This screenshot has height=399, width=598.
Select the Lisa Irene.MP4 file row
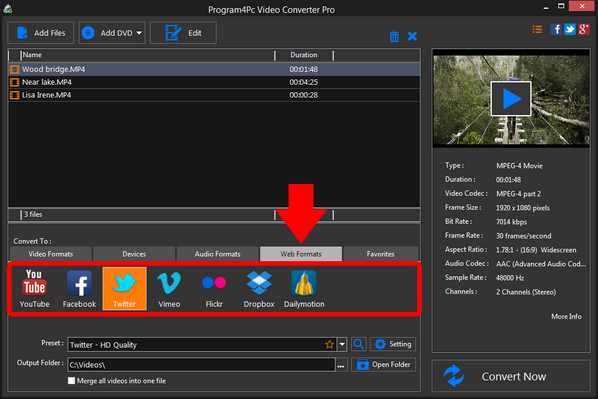tap(214, 95)
